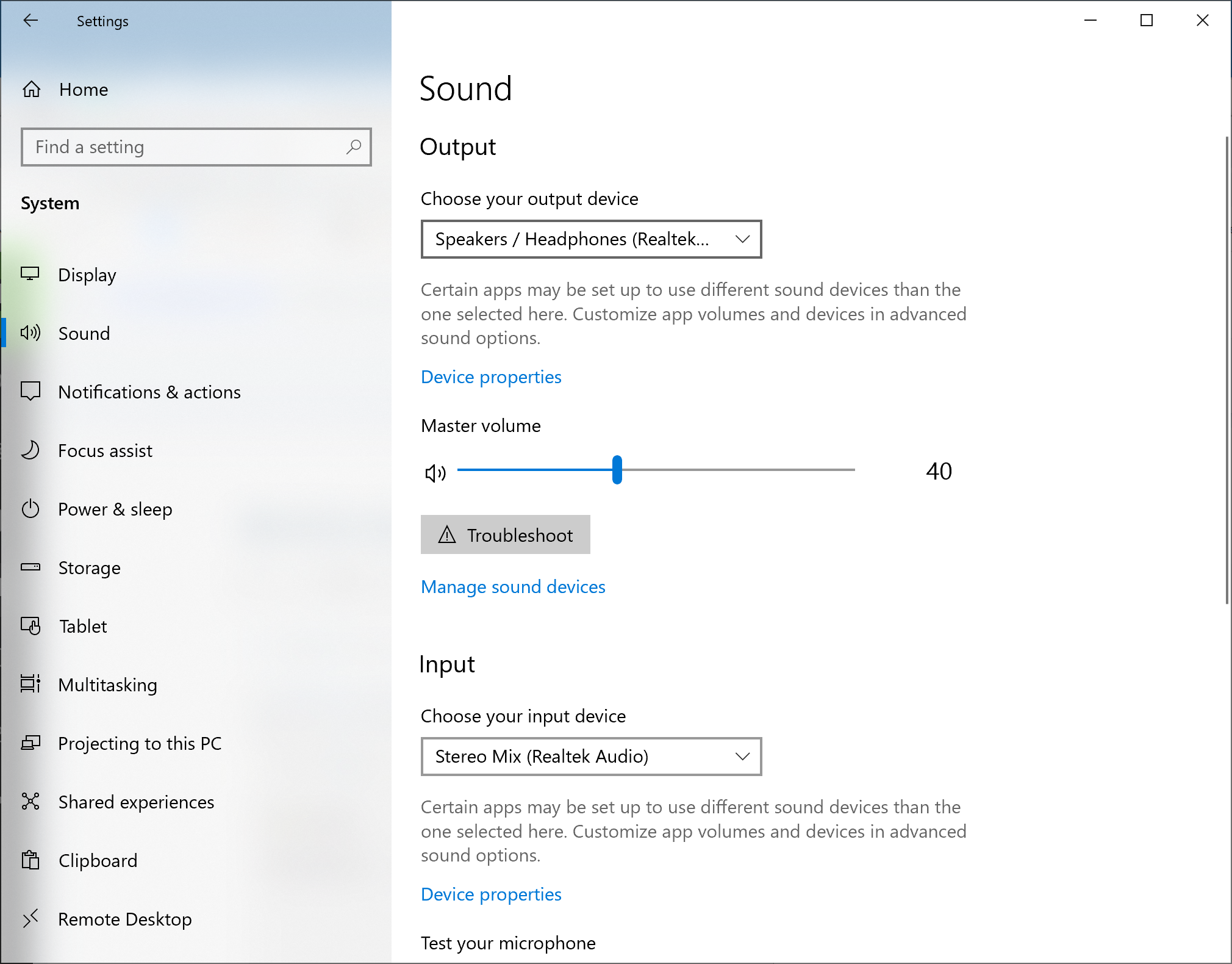Screen dimensions: 1232x964
Task: Open the output device dropdown
Action: (590, 239)
